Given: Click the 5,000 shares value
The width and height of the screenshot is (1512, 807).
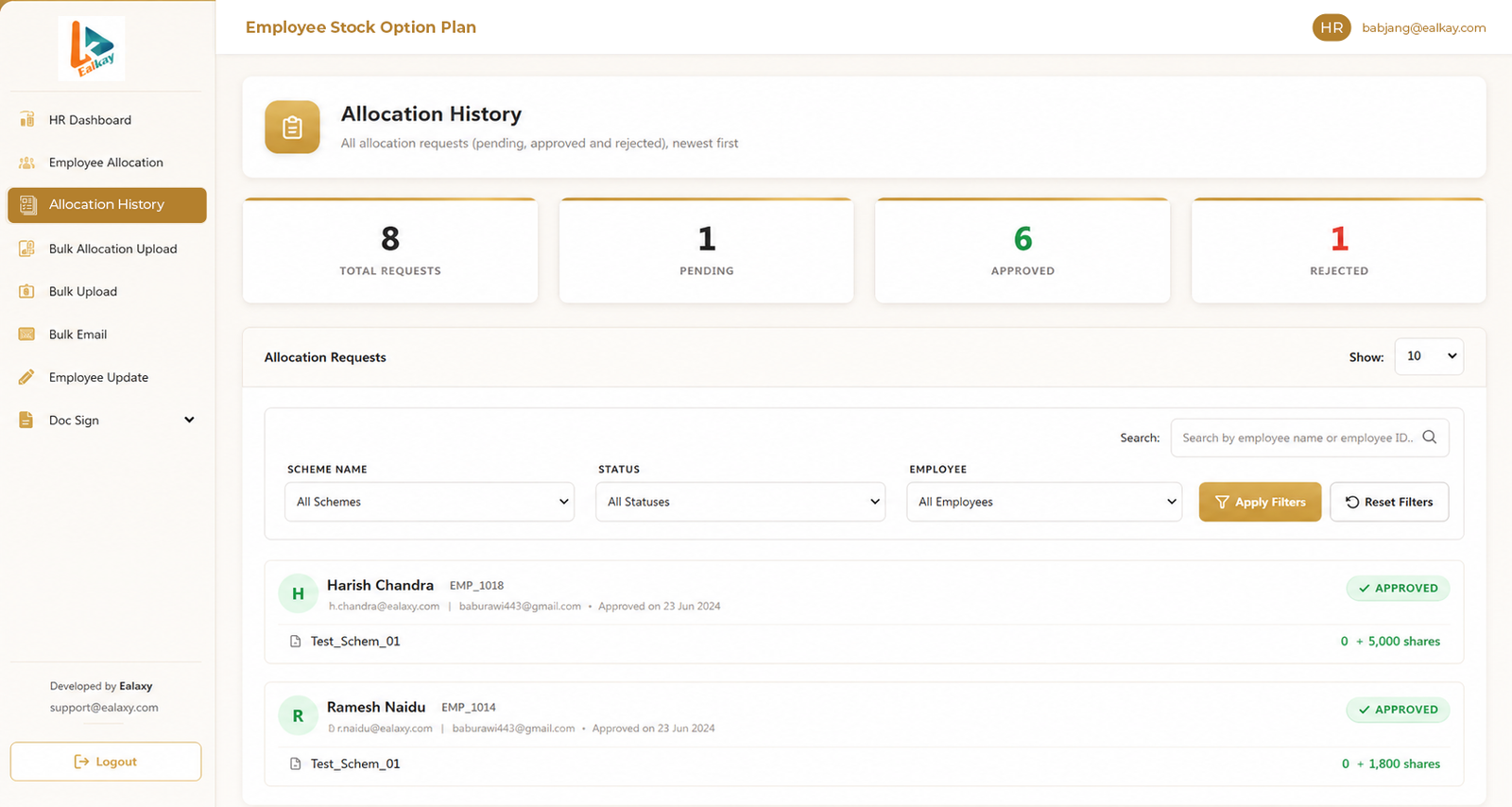Looking at the screenshot, I should coord(1404,642).
